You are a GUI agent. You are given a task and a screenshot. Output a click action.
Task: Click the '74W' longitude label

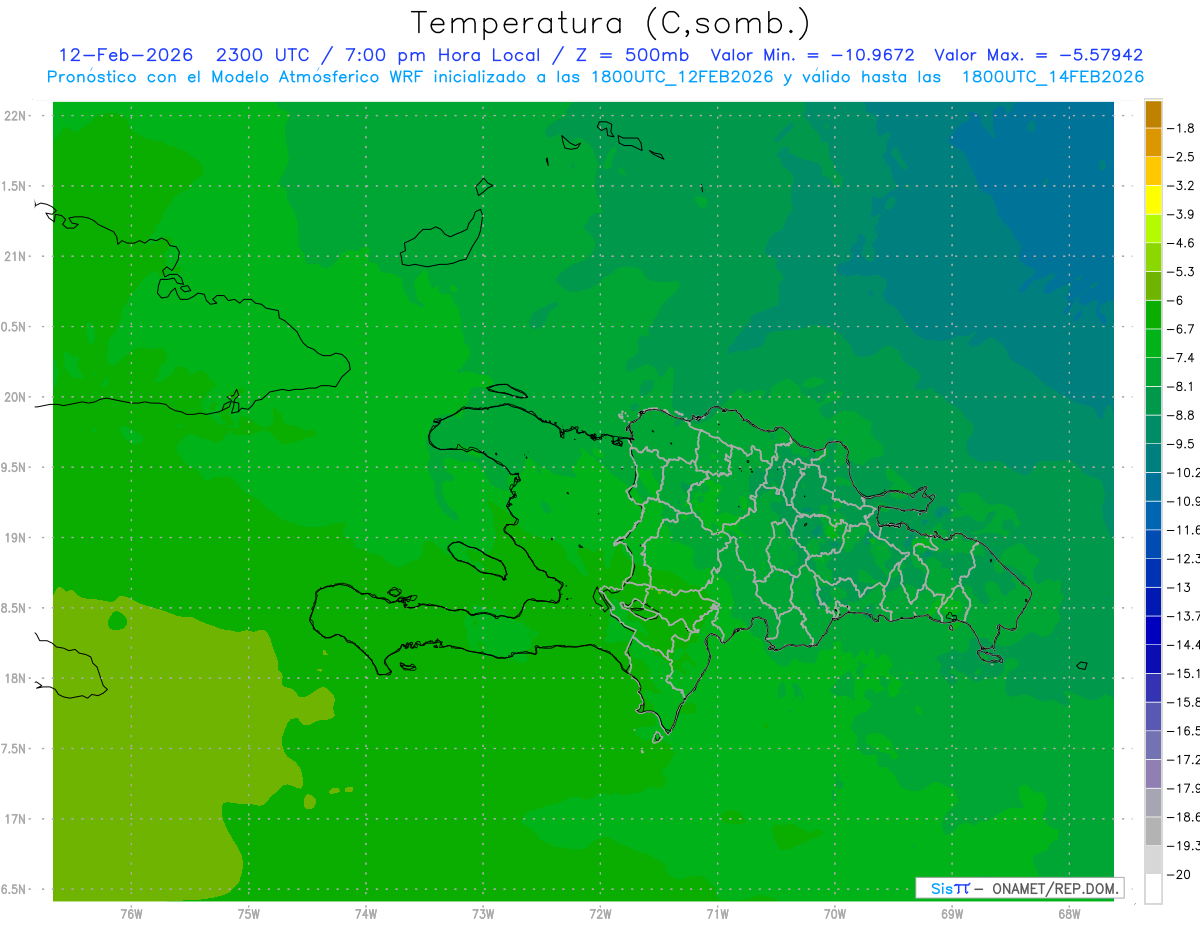click(366, 914)
